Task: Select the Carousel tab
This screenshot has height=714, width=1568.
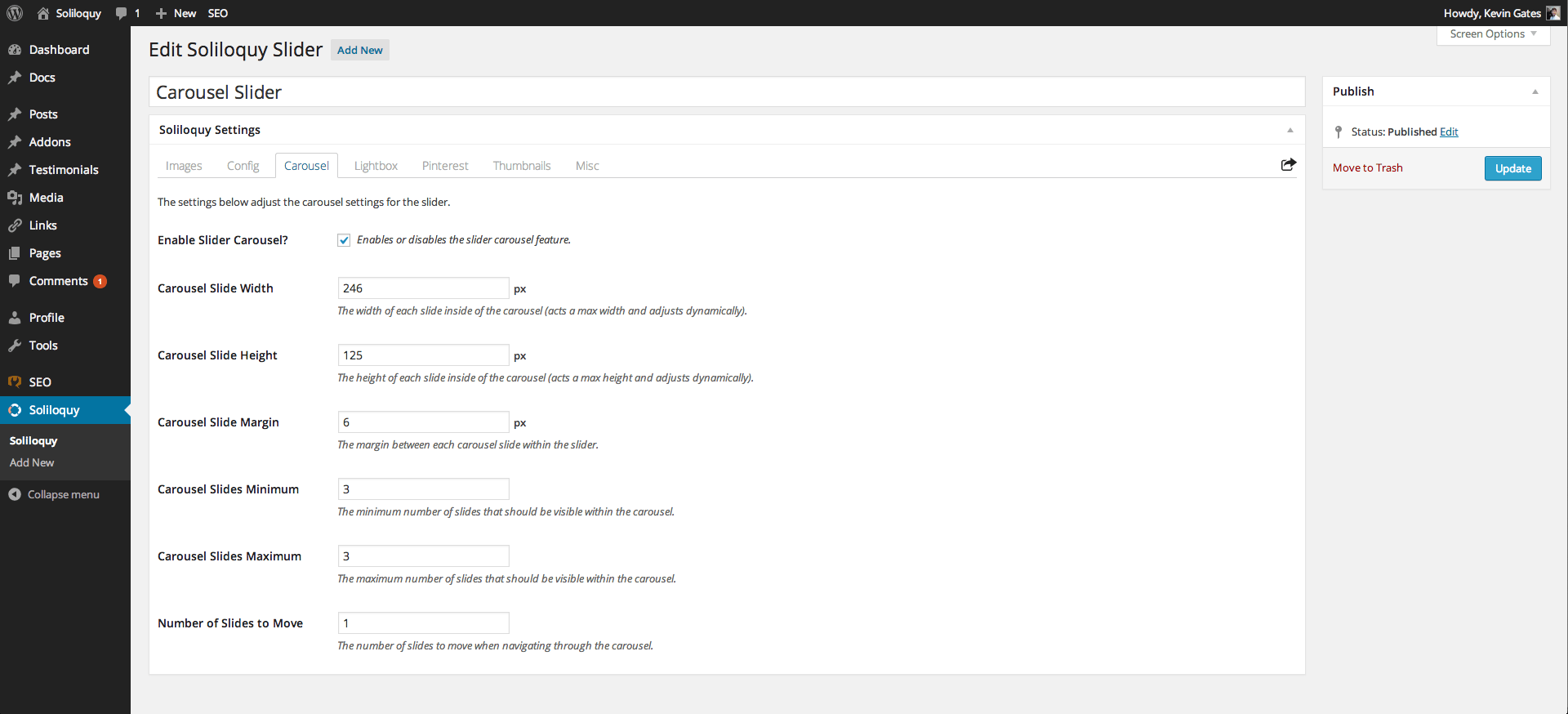Action: tap(306, 166)
